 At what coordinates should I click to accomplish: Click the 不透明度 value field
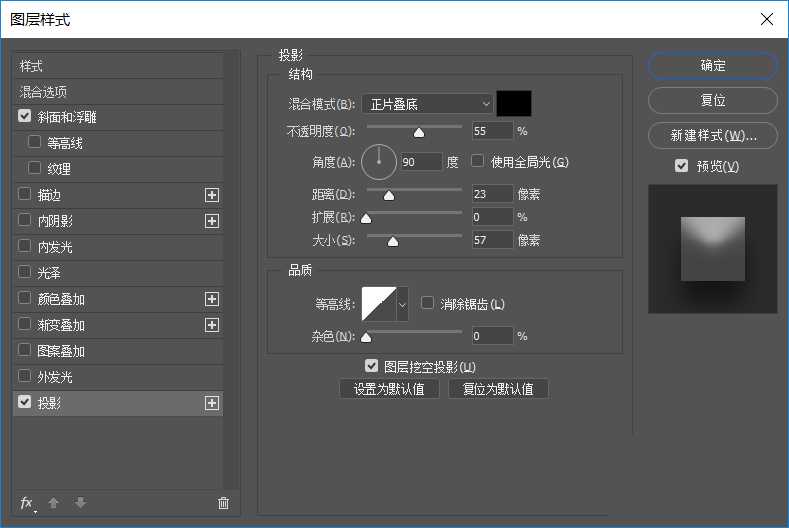click(x=492, y=131)
